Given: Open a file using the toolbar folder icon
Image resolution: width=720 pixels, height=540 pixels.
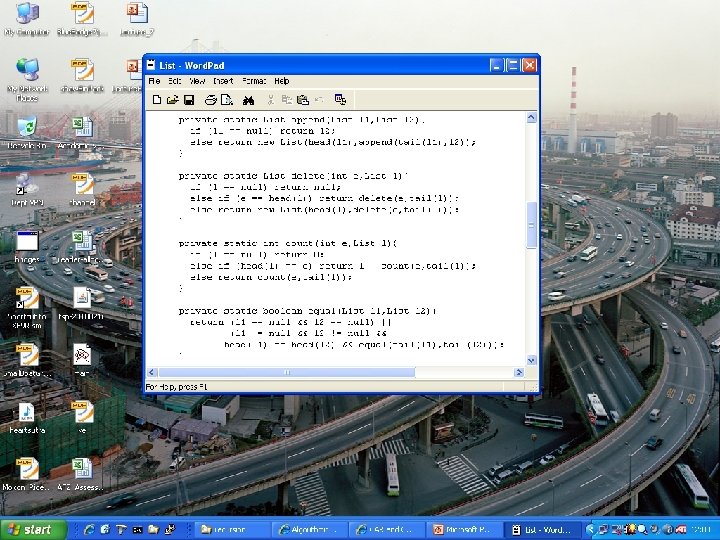Looking at the screenshot, I should (x=173, y=100).
